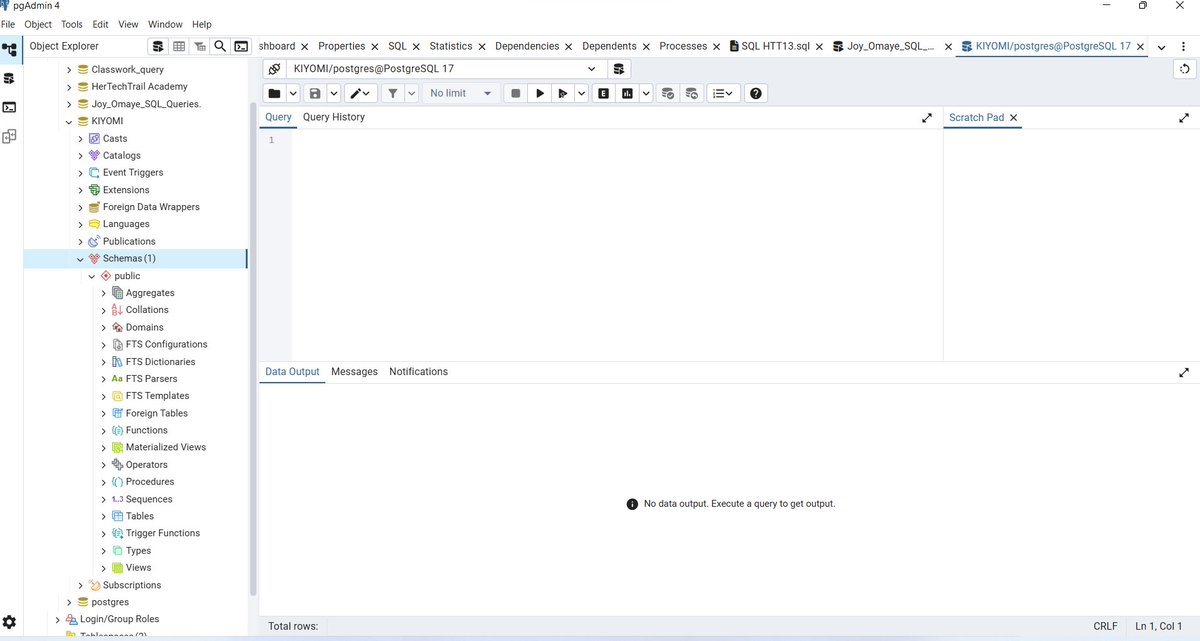1200x641 pixels.
Task: Open Schema Diff icon in left sidebar
Action: tap(9, 136)
